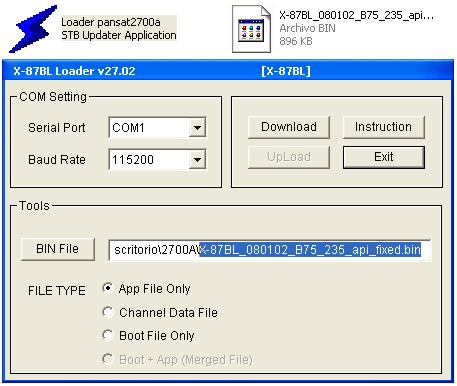457x386 pixels.
Task: Browse using the BIN File button
Action: pyautogui.click(x=57, y=249)
